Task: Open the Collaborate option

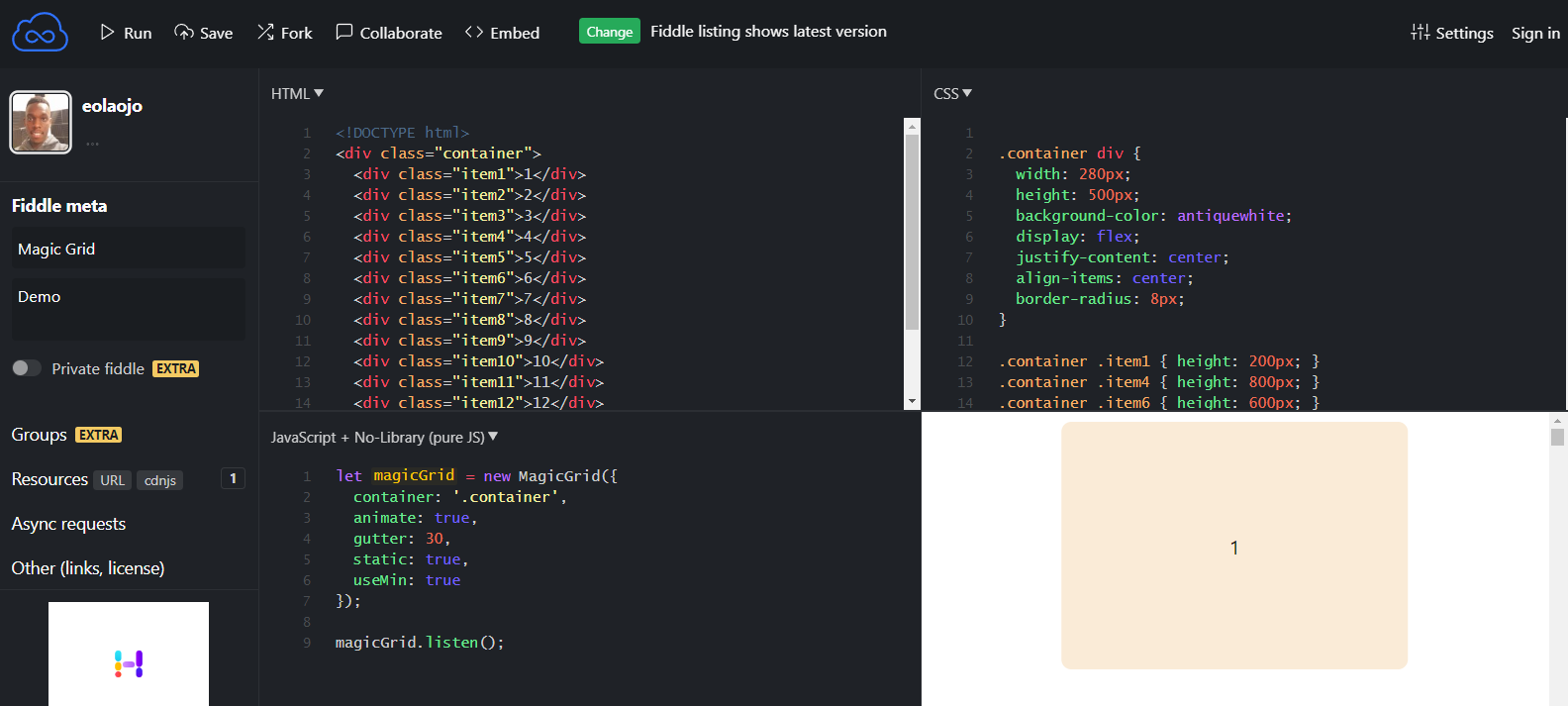Action: 389,33
